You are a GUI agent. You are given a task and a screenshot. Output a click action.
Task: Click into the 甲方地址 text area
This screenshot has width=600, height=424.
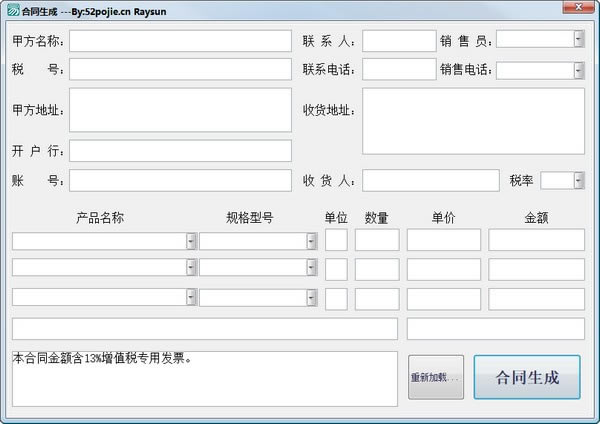point(180,110)
